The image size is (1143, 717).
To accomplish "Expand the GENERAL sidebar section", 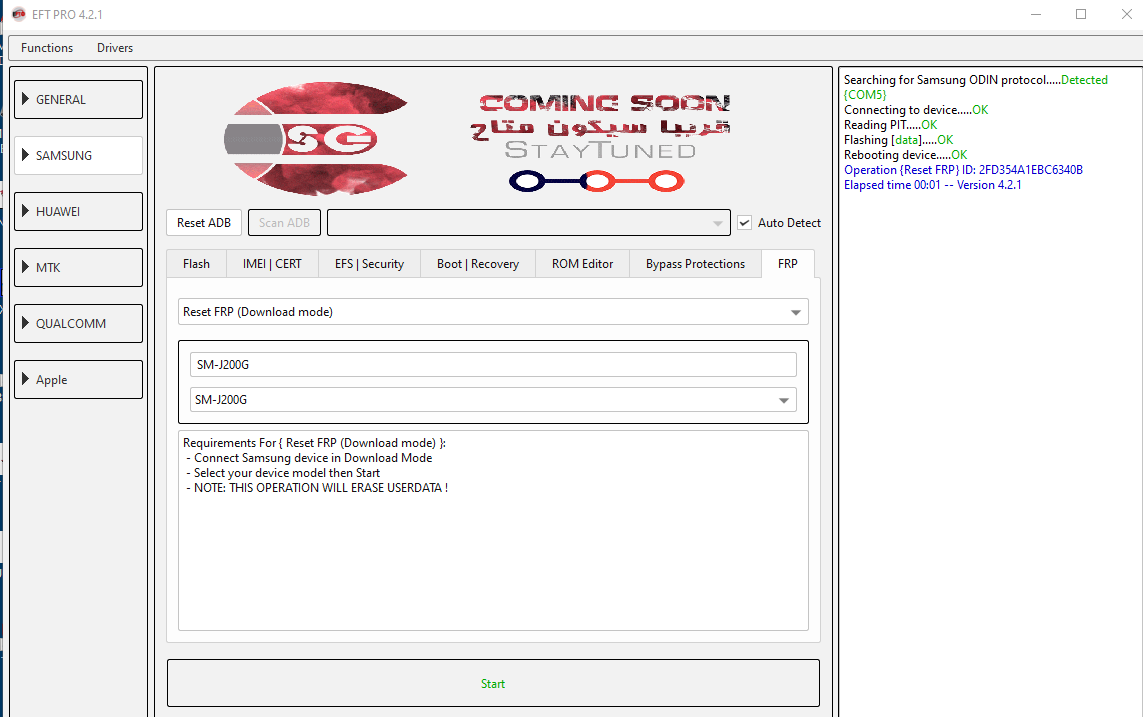I will click(x=79, y=99).
